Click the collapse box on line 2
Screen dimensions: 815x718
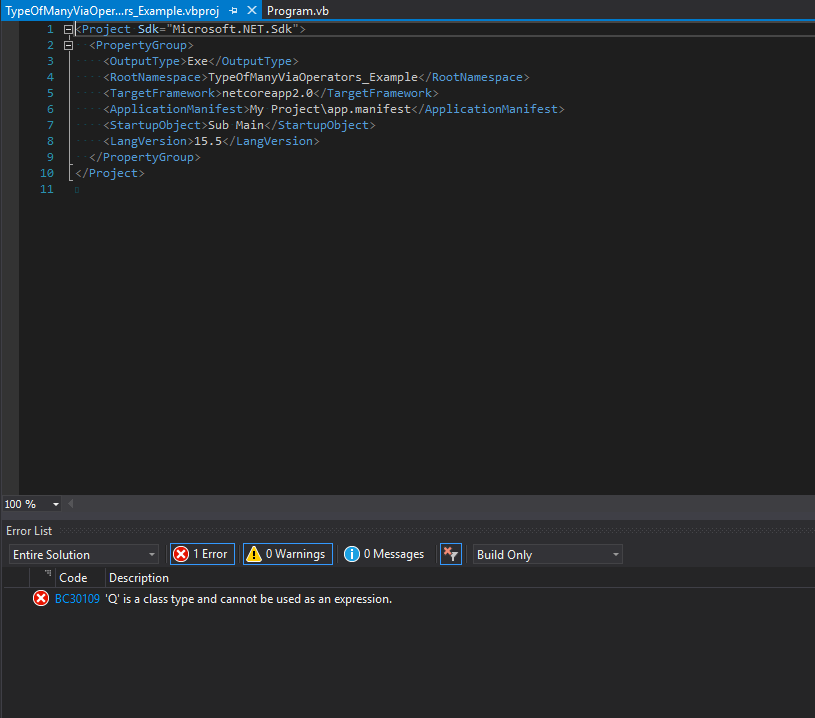[68, 44]
